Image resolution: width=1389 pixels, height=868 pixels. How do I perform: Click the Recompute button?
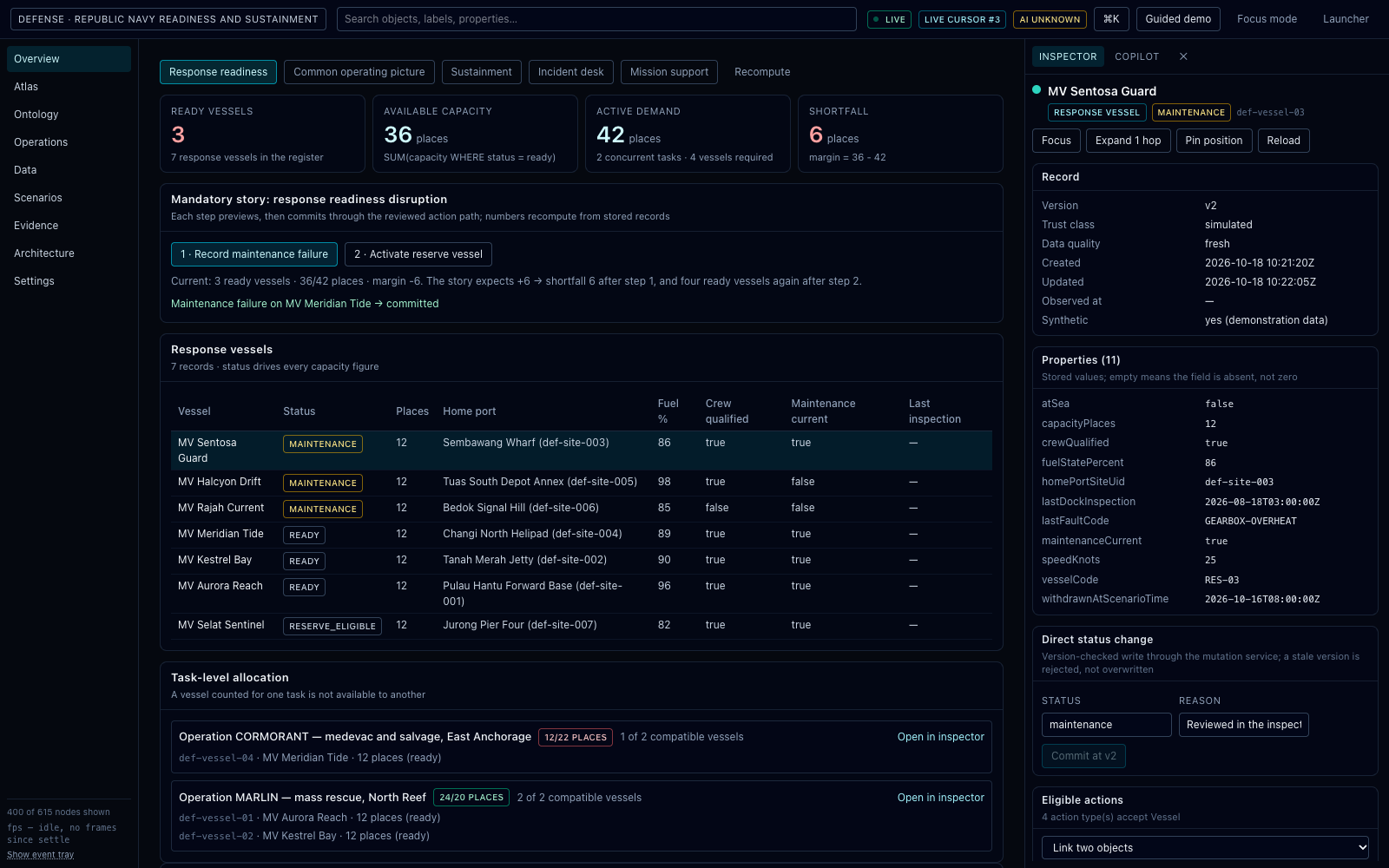click(x=762, y=72)
